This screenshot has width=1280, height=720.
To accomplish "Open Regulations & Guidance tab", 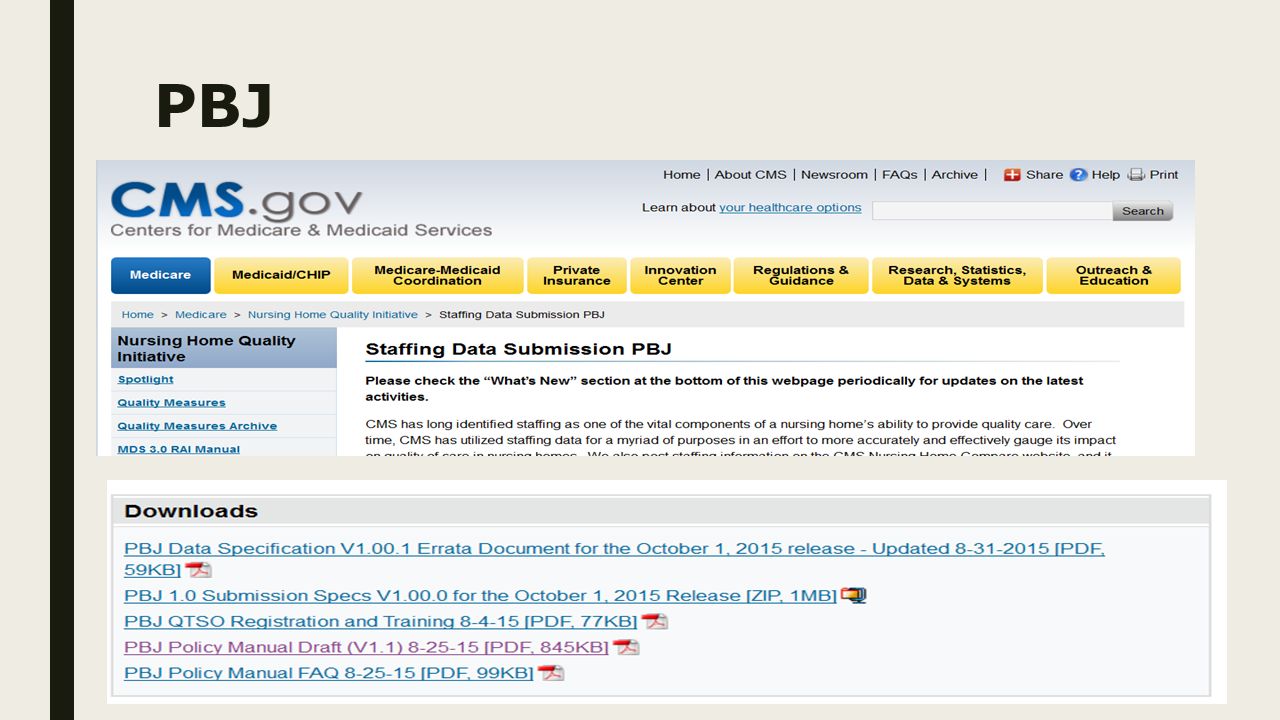I will tap(801, 275).
